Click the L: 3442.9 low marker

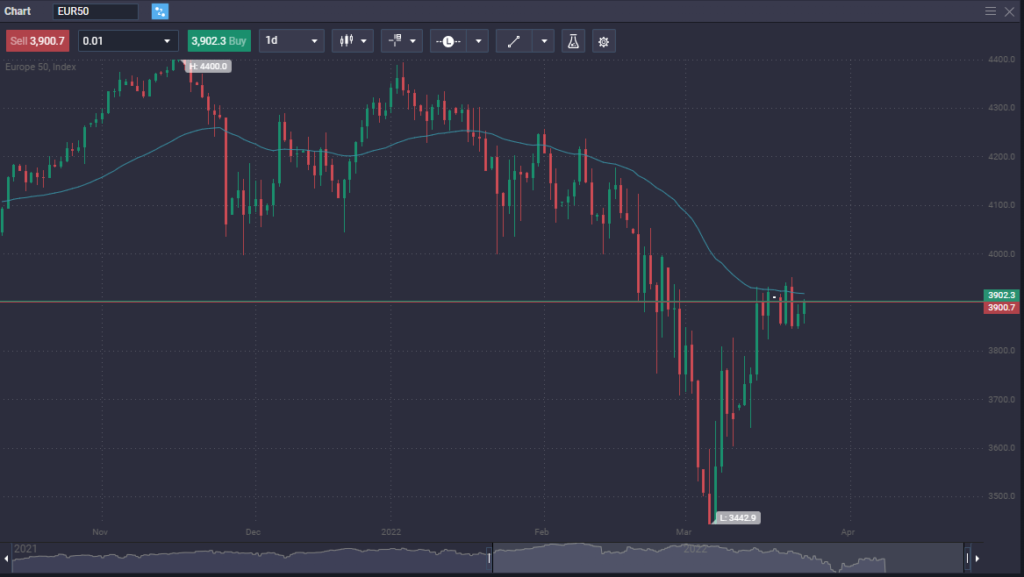[x=739, y=517]
